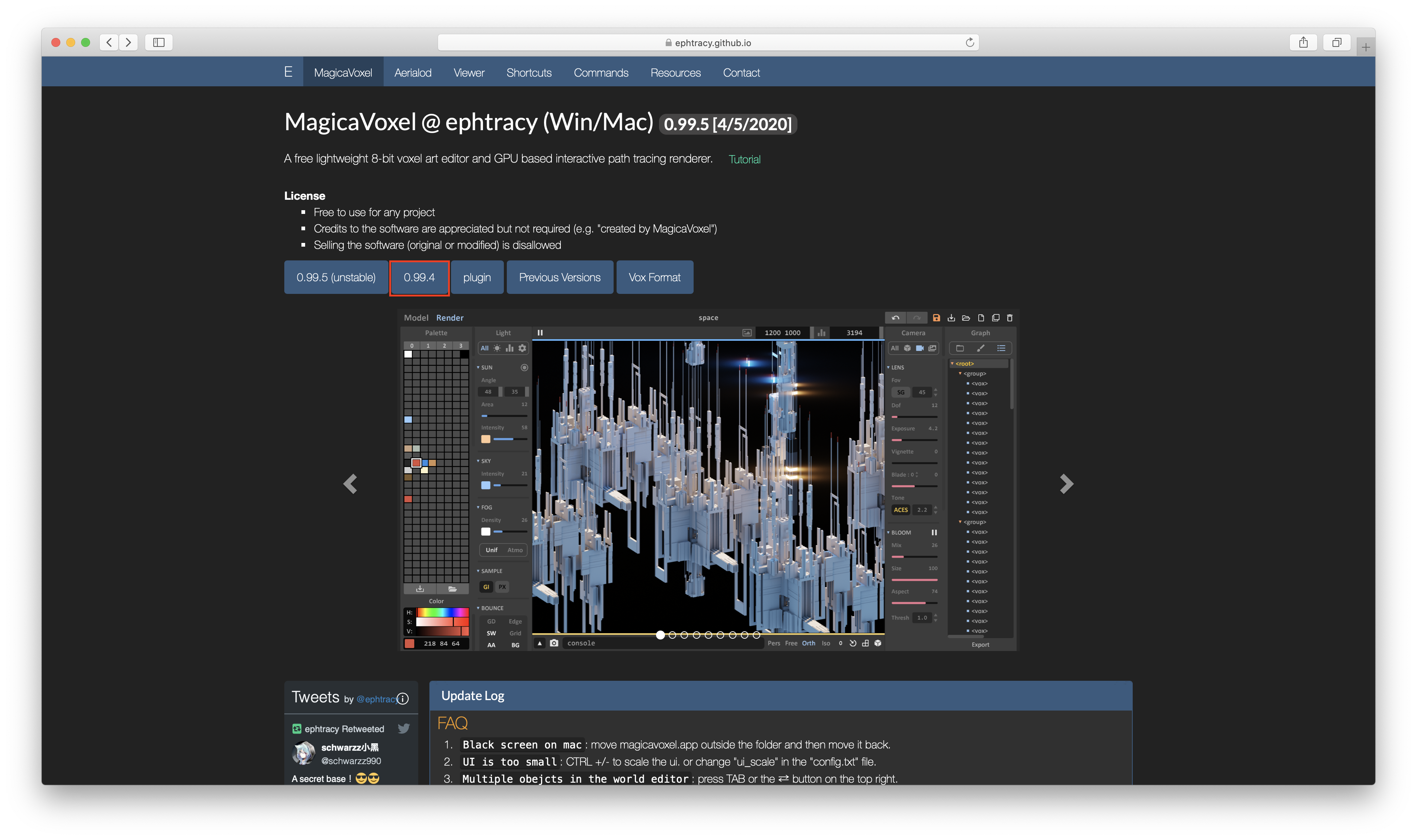
Task: Show the Safari sidebar
Action: point(159,42)
